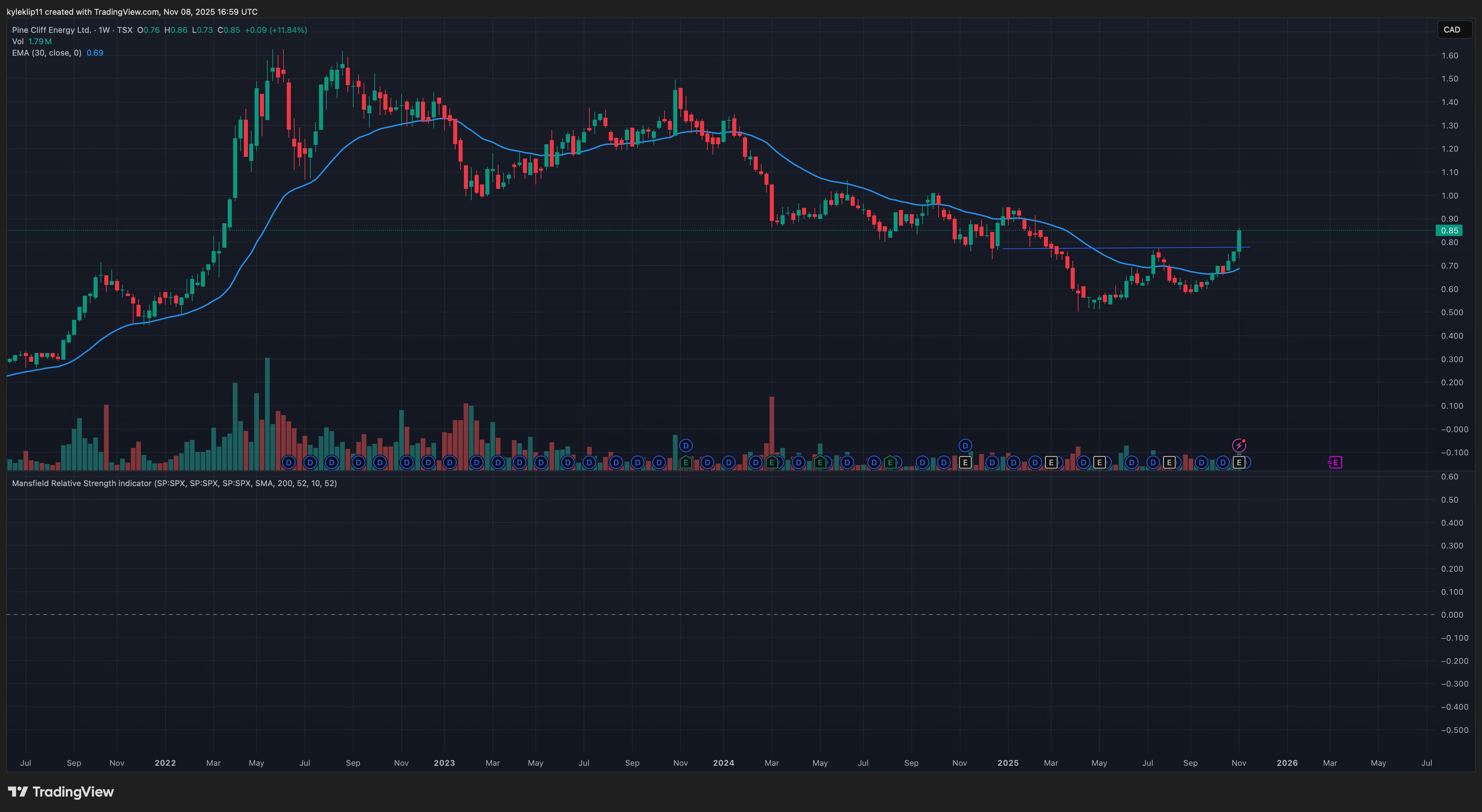Viewport: 1482px width, 812px height.
Task: Click the green E earnings marker under November 2023
Action: tap(686, 462)
